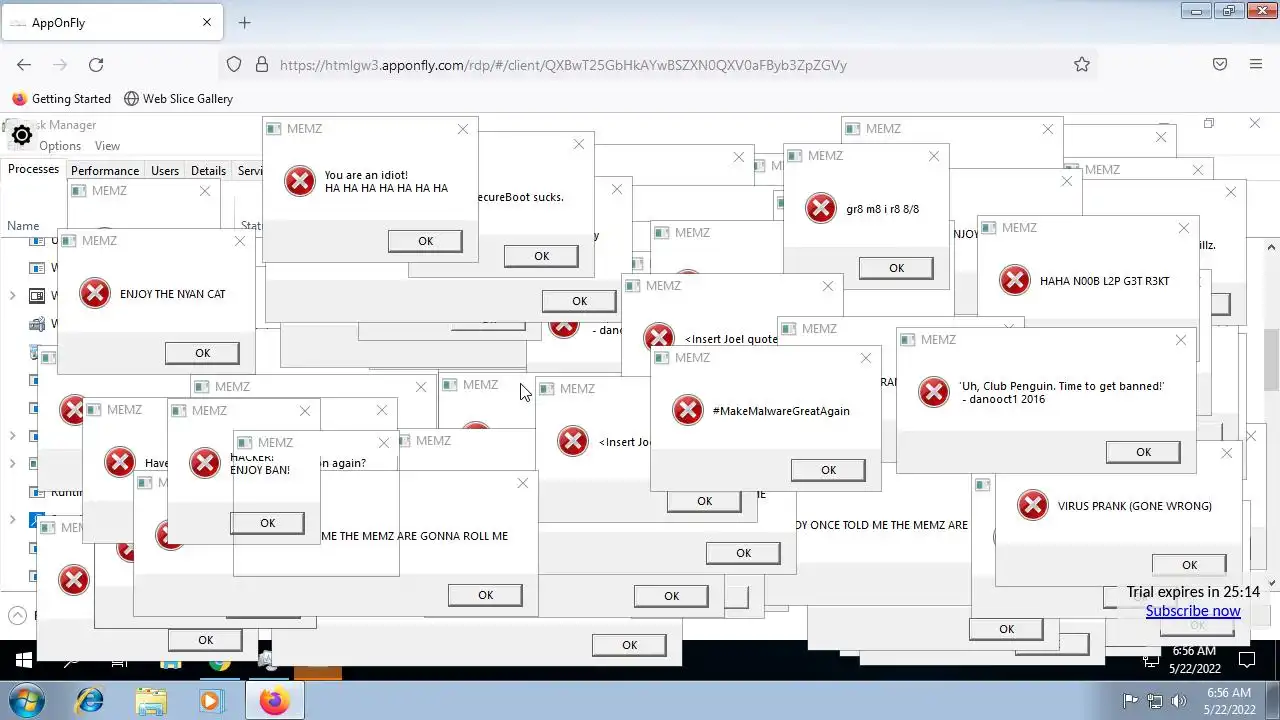Open the Web Slice Gallery bookmark
The width and height of the screenshot is (1280, 720).
click(x=178, y=98)
